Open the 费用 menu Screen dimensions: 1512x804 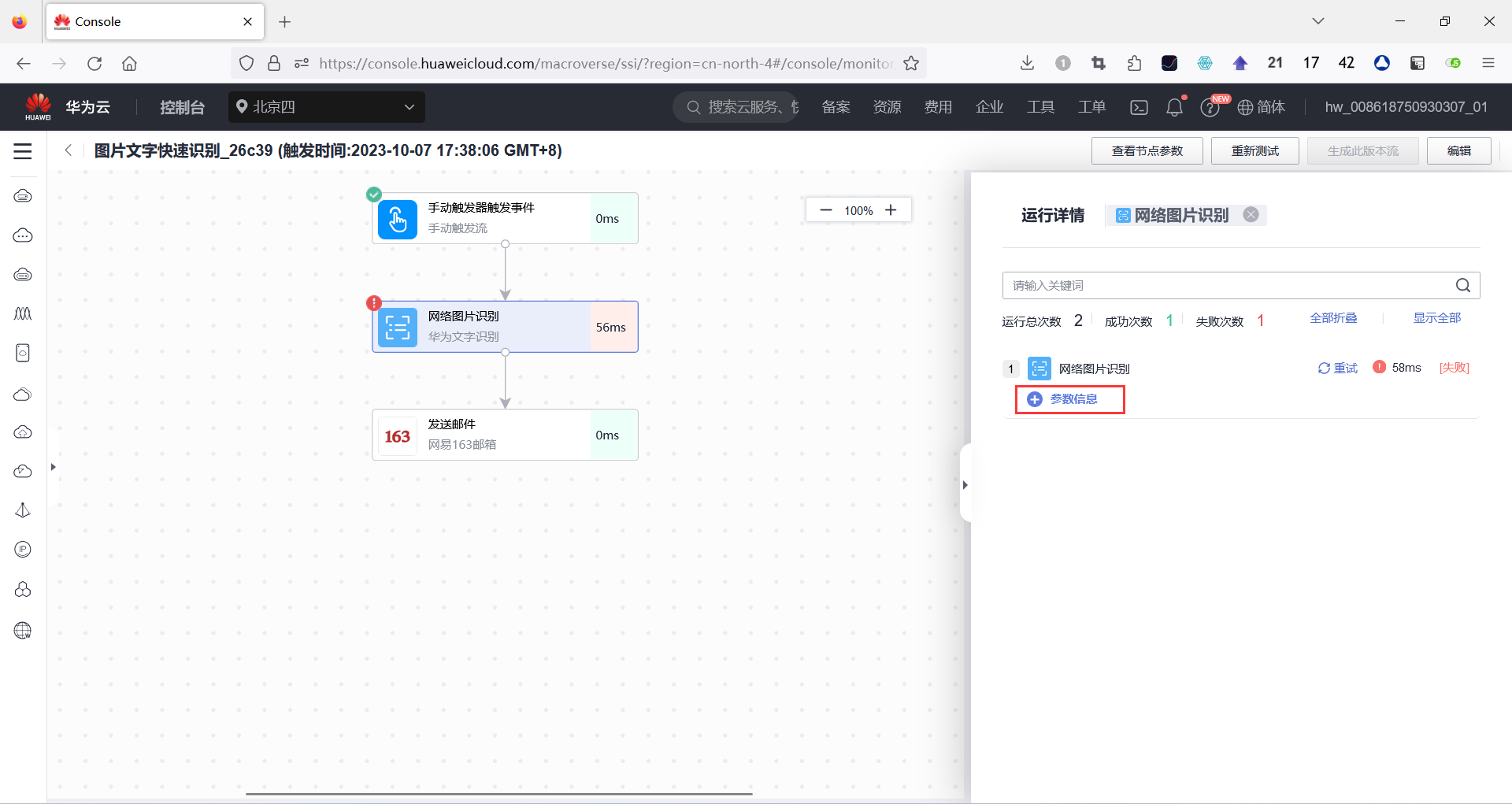(938, 107)
